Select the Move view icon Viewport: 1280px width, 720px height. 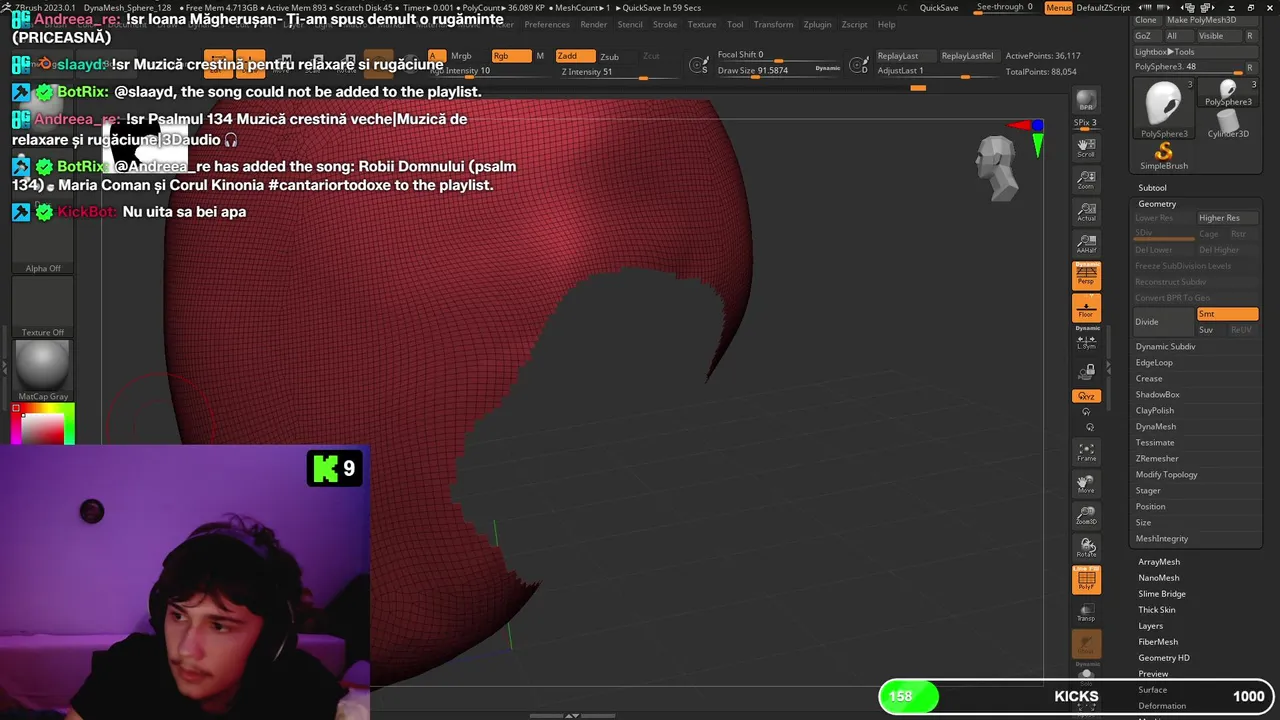tap(1086, 484)
